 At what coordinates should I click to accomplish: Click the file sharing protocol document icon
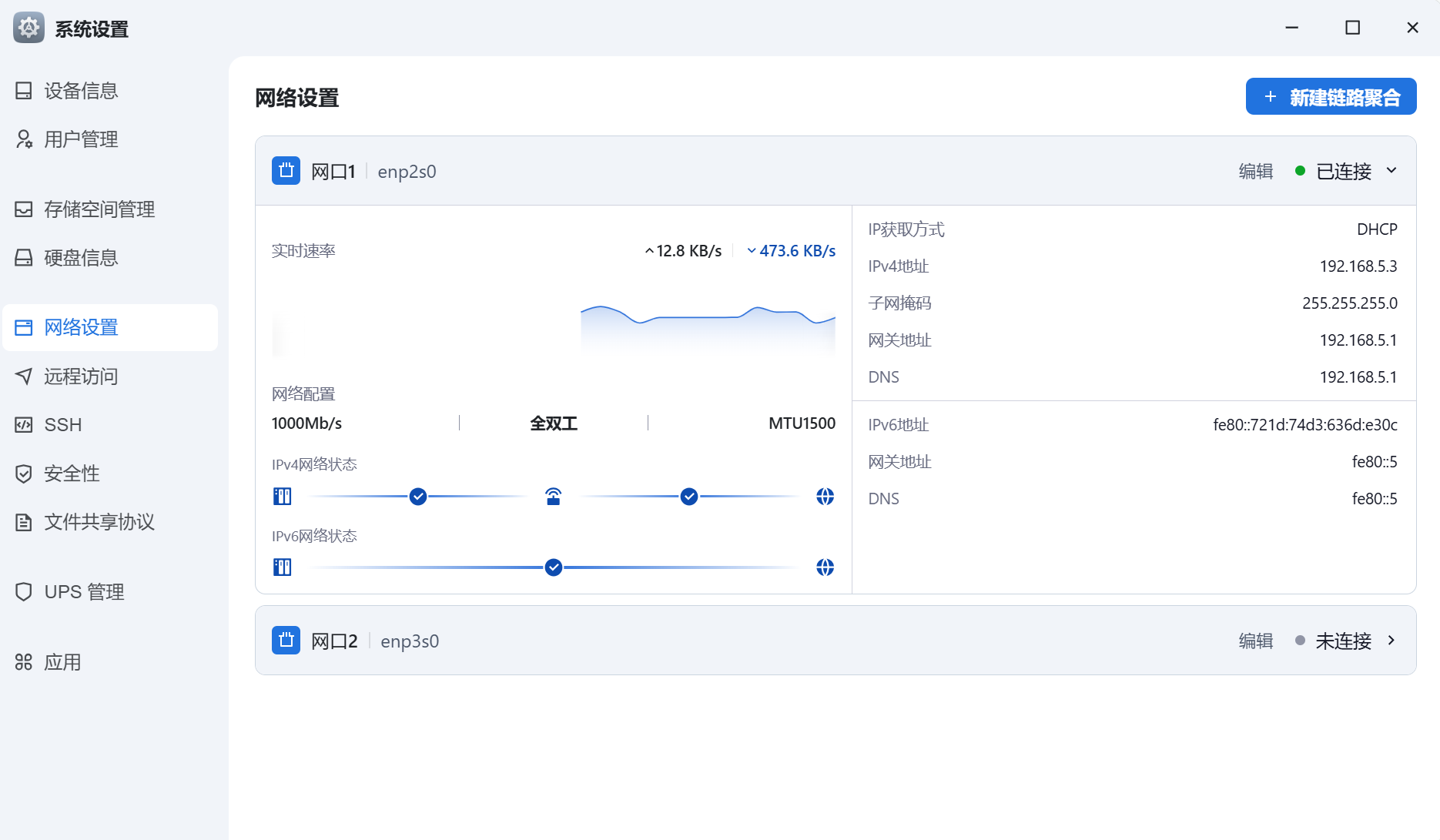coord(24,522)
